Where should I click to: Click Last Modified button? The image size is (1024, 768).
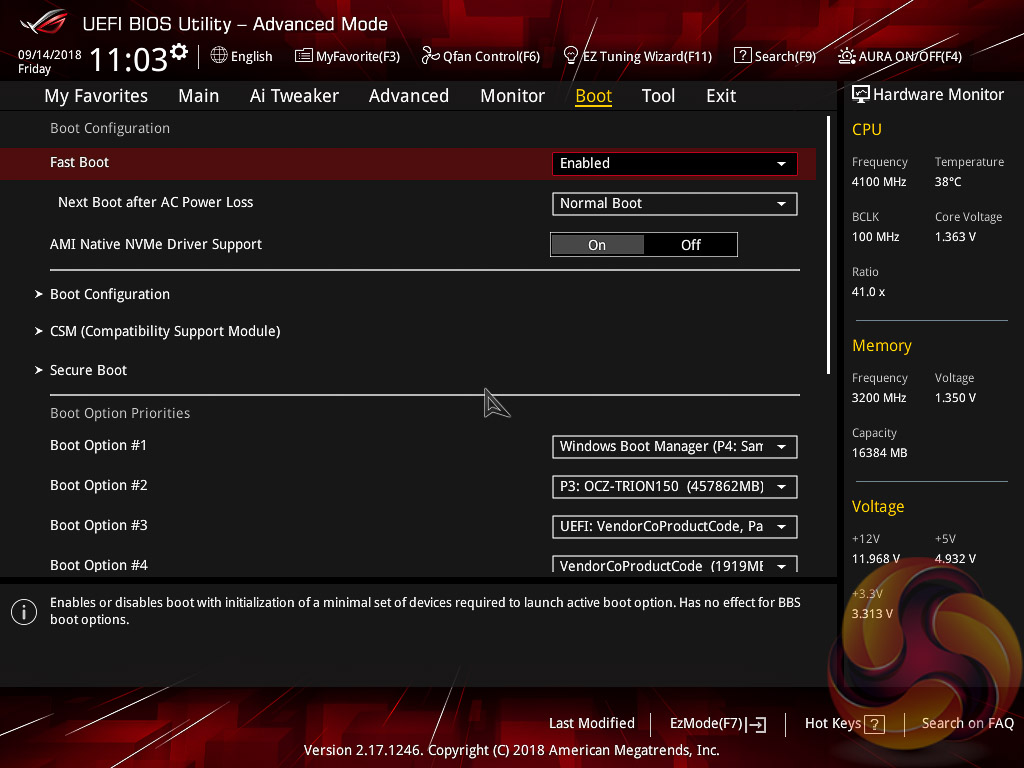point(591,723)
